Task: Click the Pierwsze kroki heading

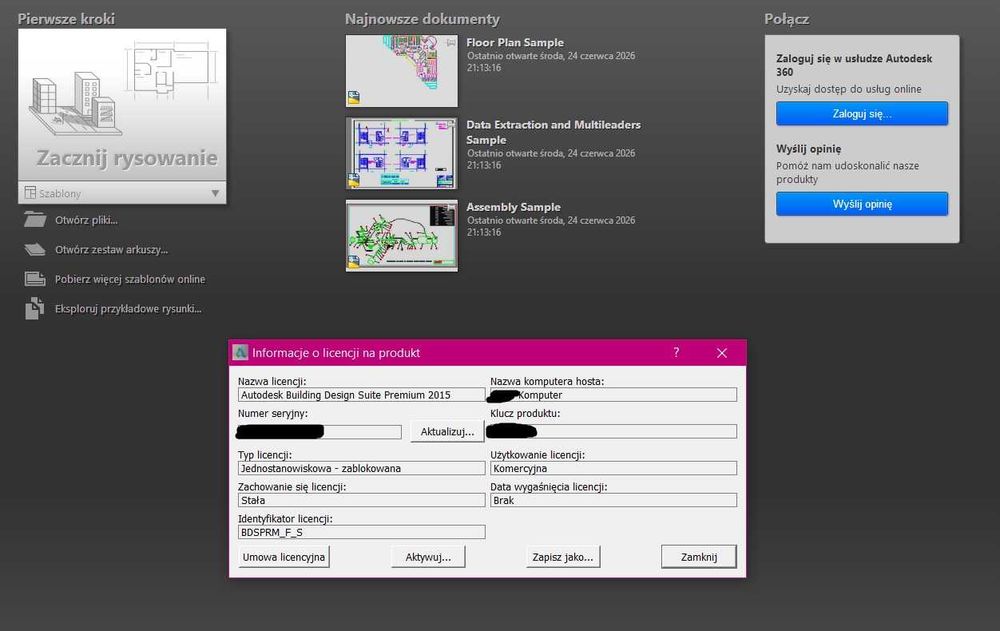Action: point(66,19)
